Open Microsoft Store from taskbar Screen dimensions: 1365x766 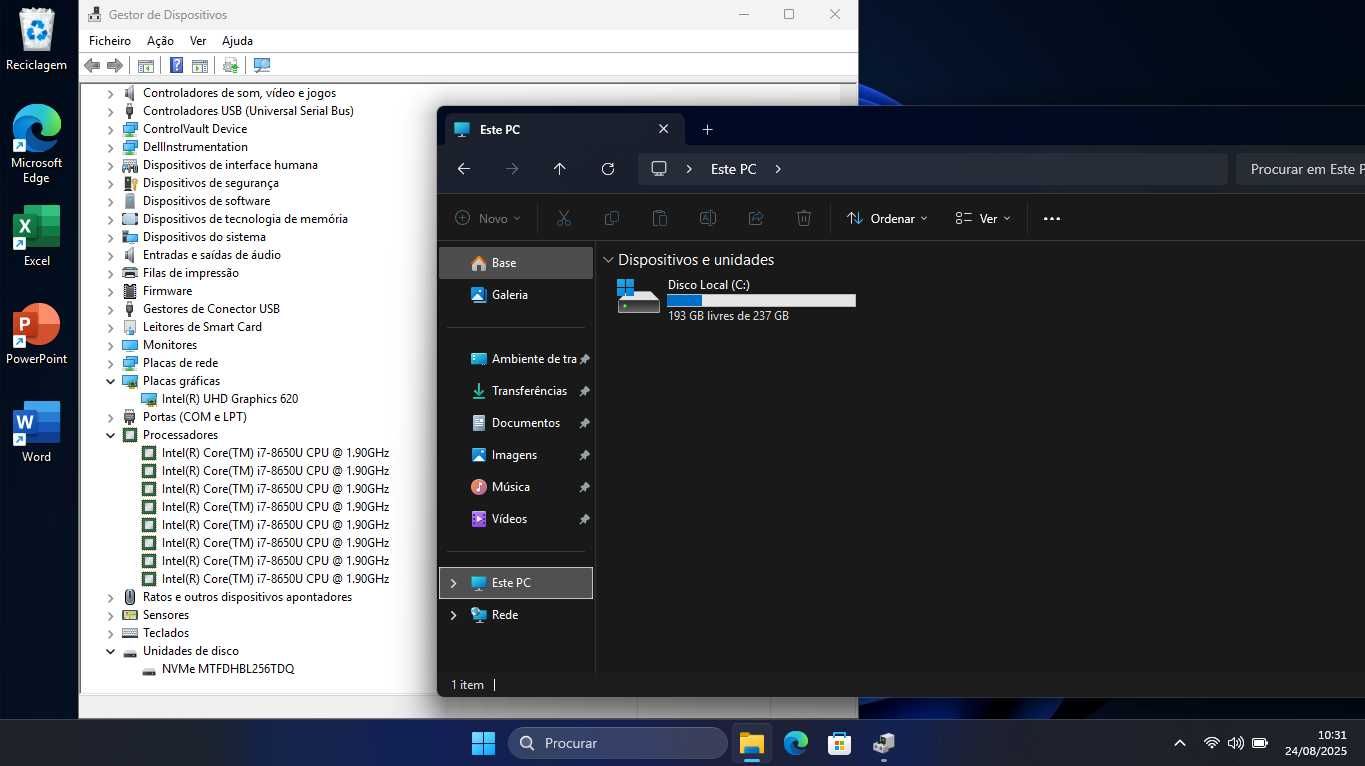coord(839,743)
